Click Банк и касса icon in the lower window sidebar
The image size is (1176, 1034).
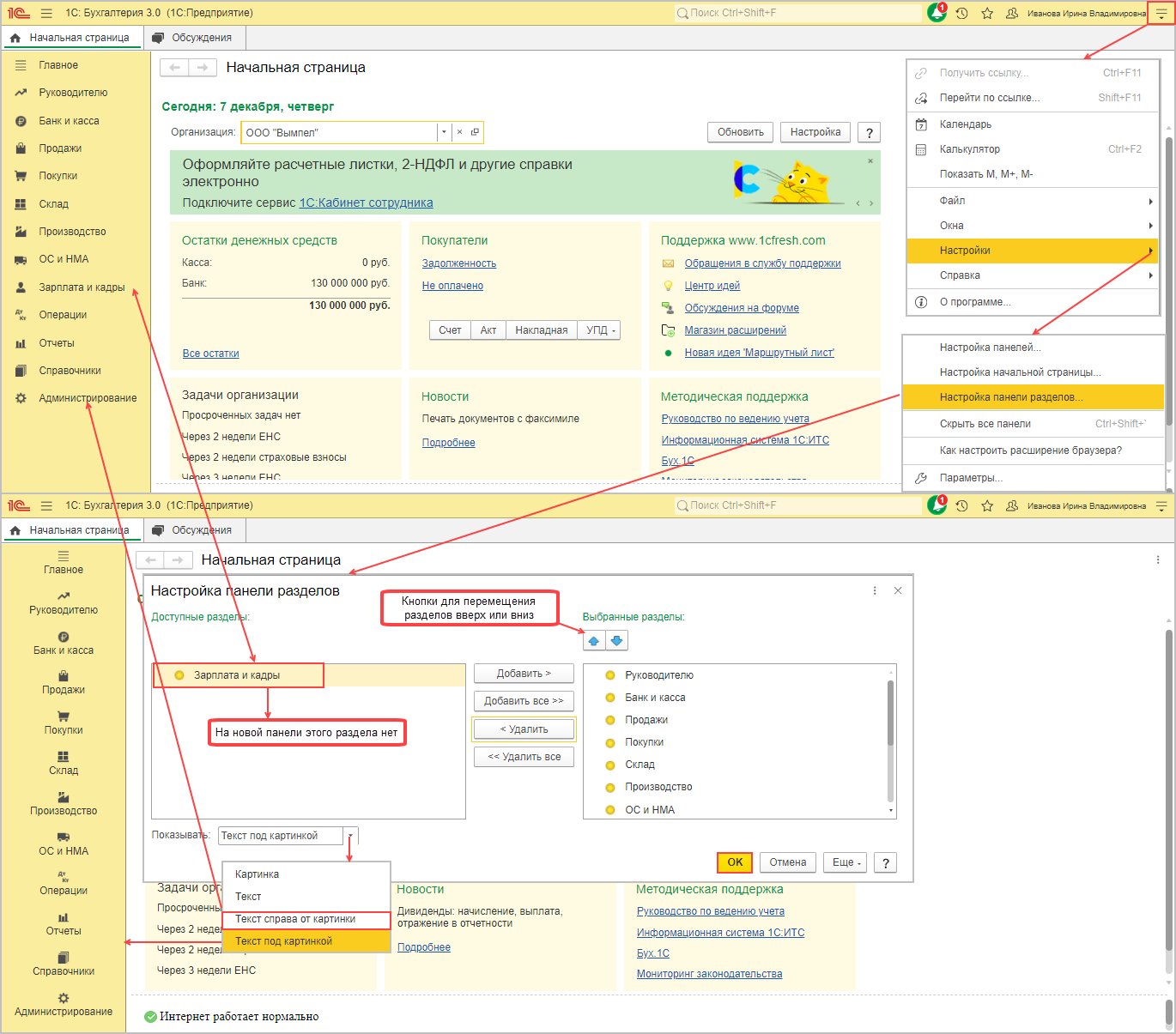coord(64,637)
